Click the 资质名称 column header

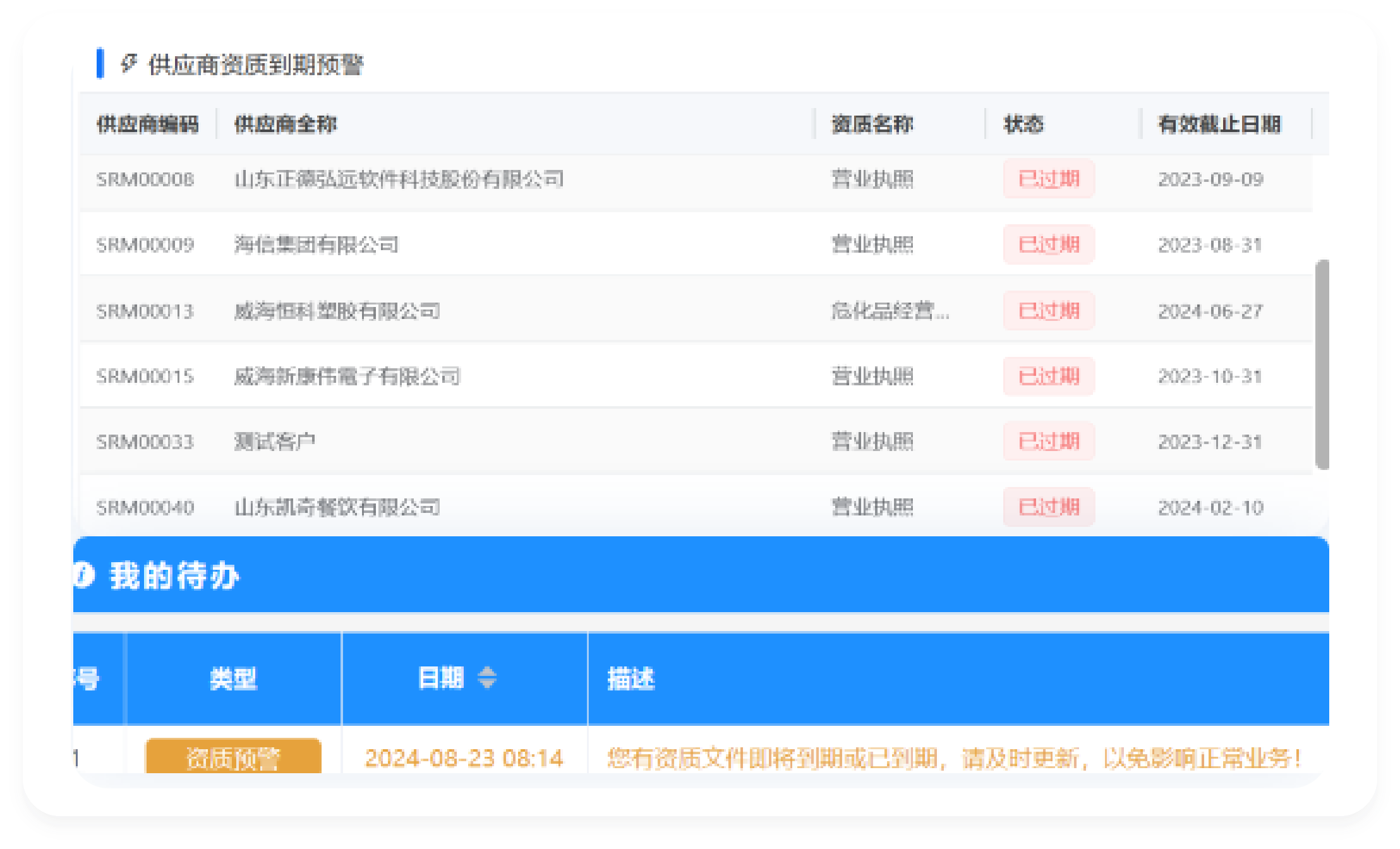(872, 124)
